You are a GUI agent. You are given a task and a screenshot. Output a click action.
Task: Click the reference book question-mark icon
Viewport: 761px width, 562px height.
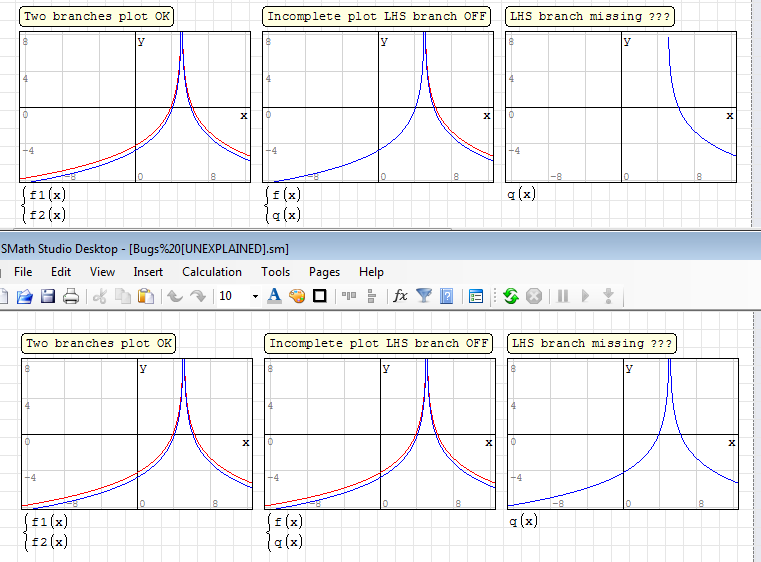(x=447, y=296)
